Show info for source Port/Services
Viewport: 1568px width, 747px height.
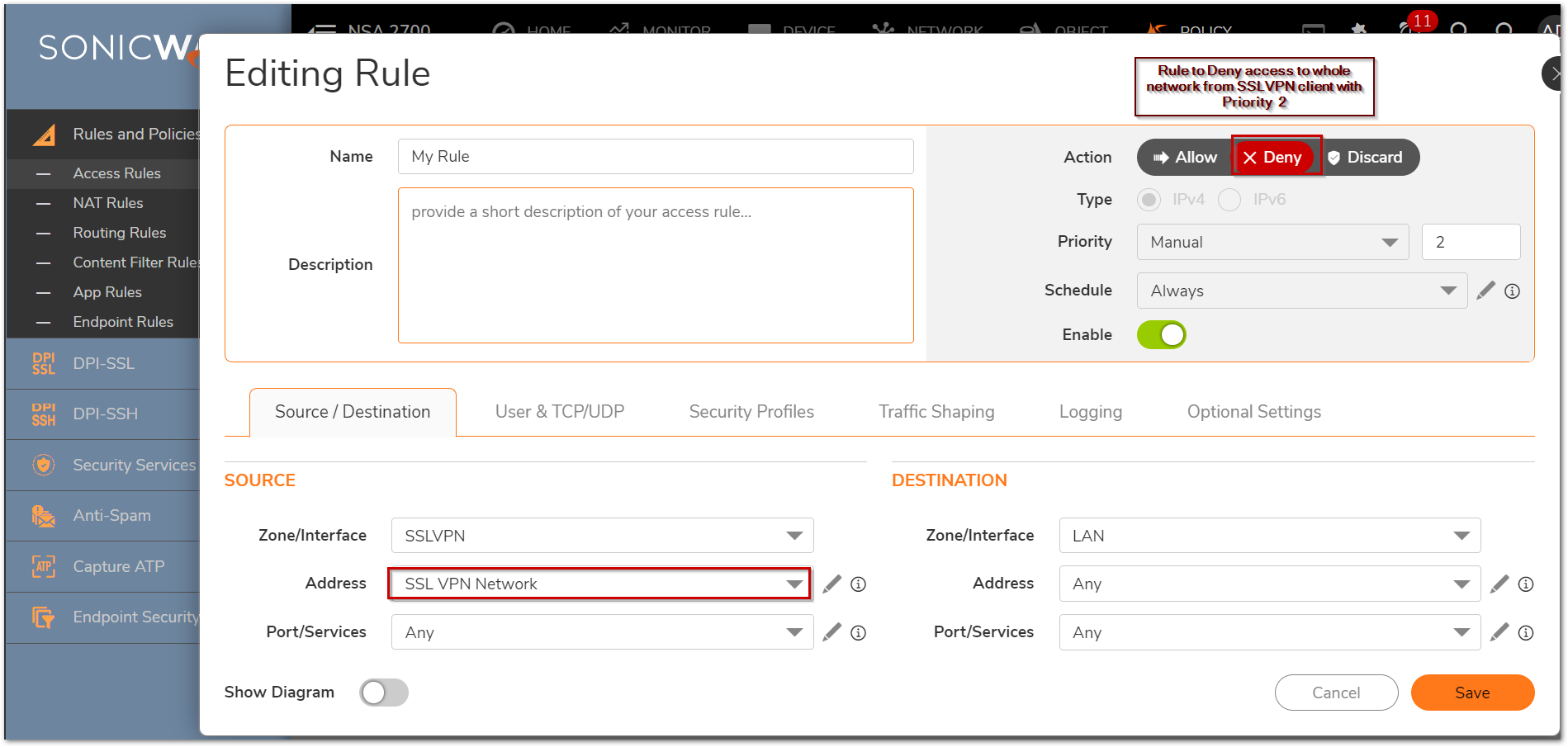859,633
